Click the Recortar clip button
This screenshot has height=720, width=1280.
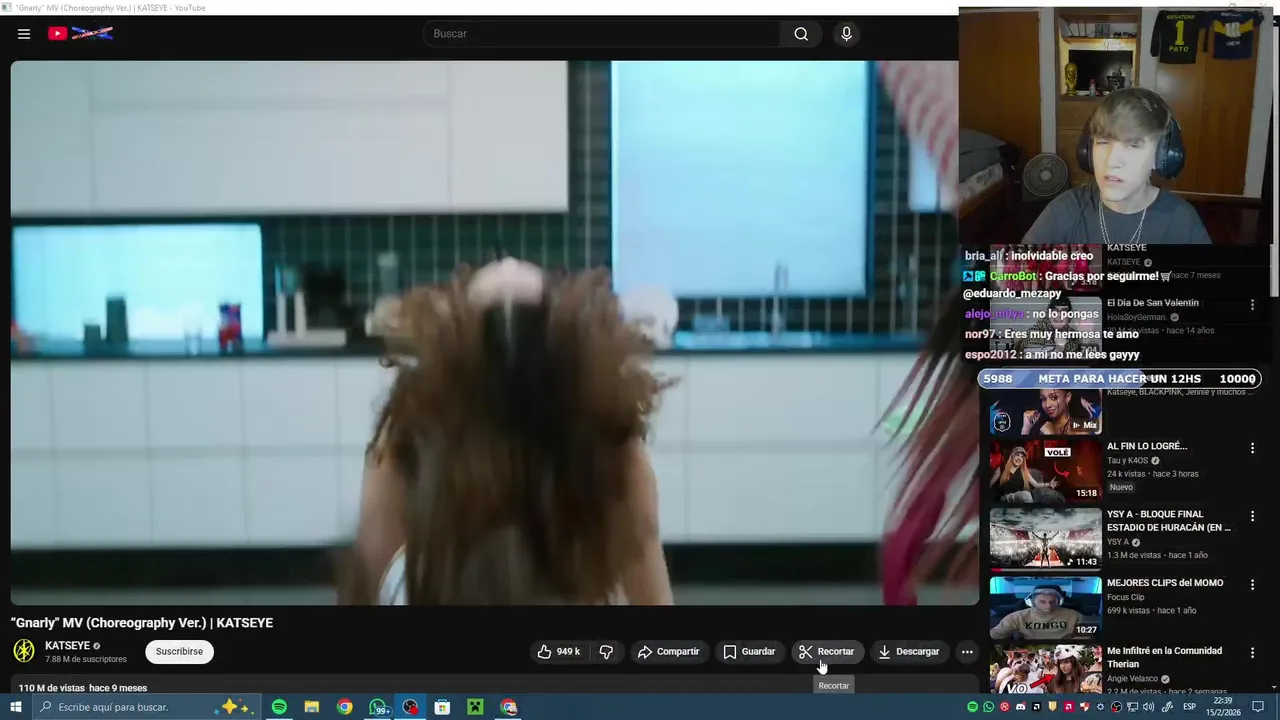pos(826,652)
